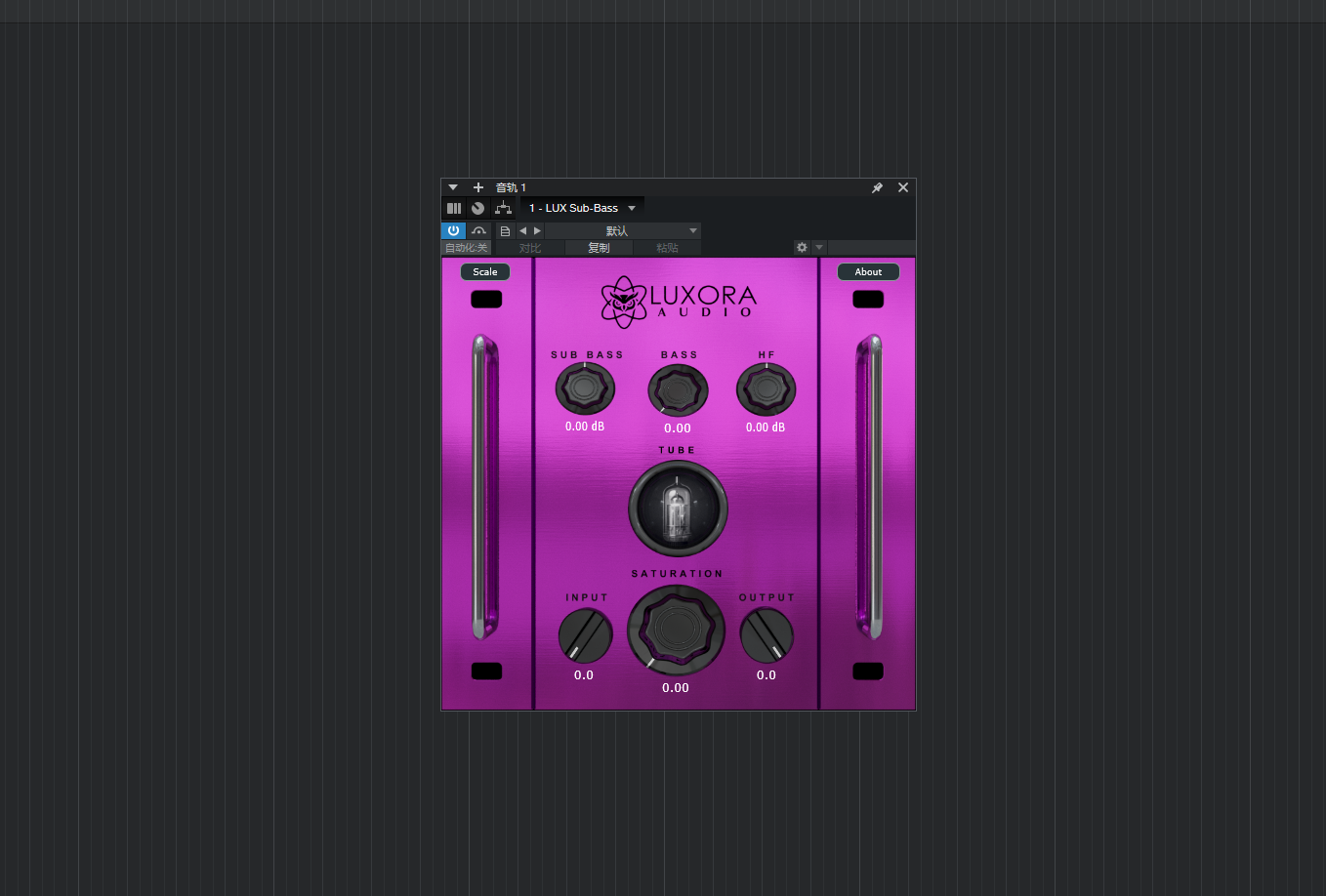This screenshot has height=896, width=1326.
Task: Load the previous preset arrow
Action: (x=522, y=231)
